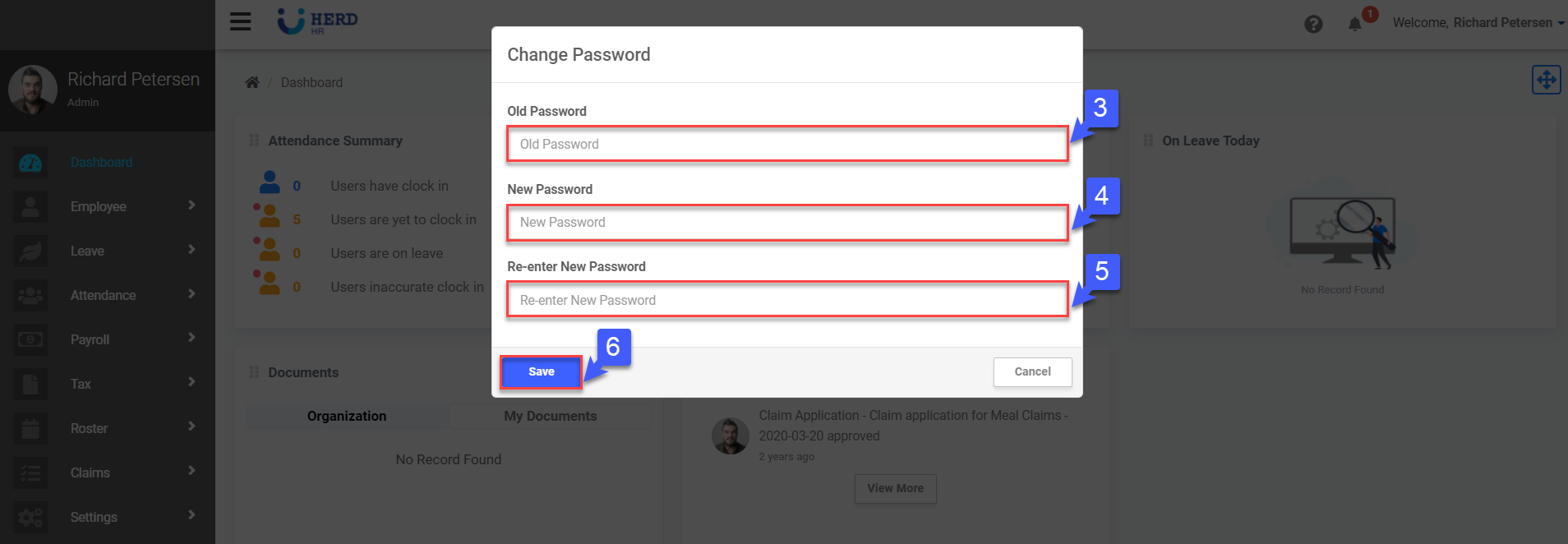Click the hamburger menu icon
Viewport: 1568px width, 544px height.
pos(240,21)
